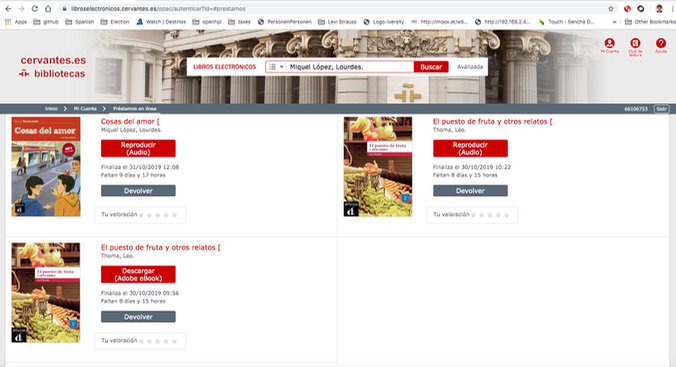Viewport: 676px width, 367px height.
Task: Open the Spanish bookmarks folder
Action: tap(80, 22)
